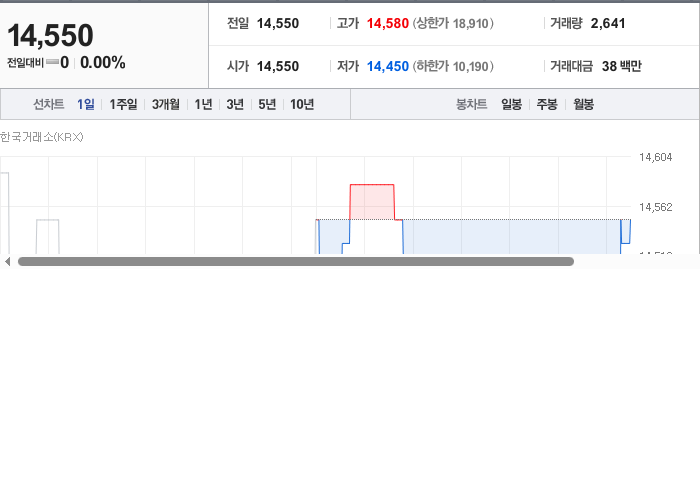The width and height of the screenshot is (700, 490).
Task: Click the 하한가 10,190 text
Action: [453, 66]
